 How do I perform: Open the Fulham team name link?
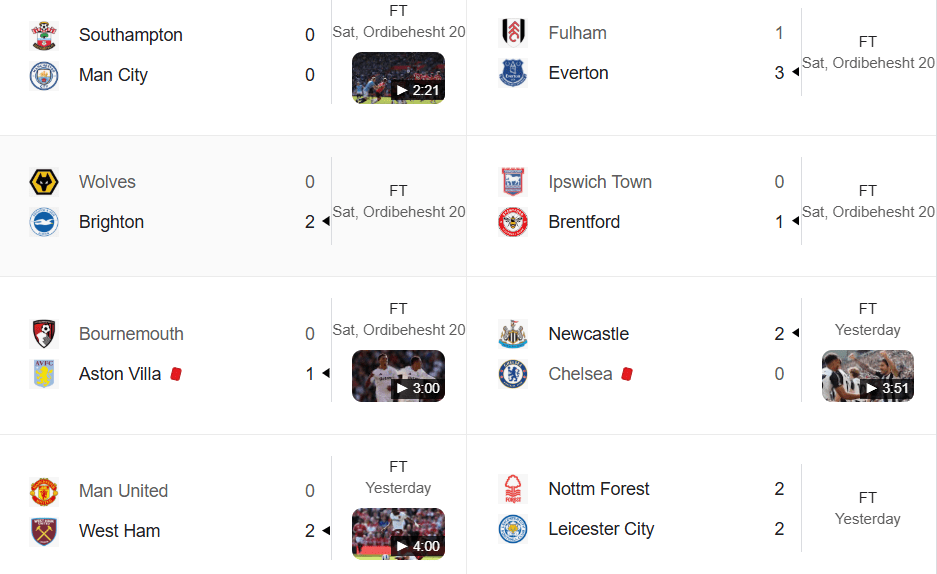(x=577, y=33)
